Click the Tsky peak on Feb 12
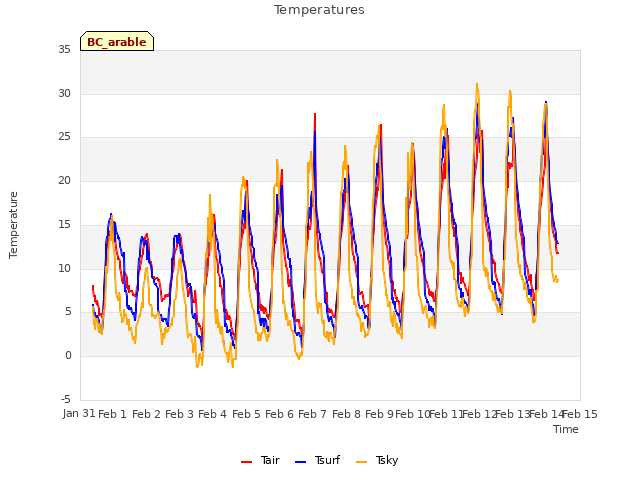This screenshot has height=480, width=640. pos(477,84)
